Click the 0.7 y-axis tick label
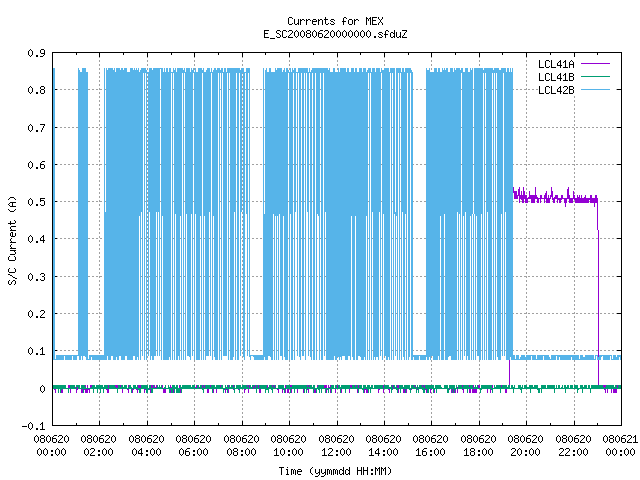This screenshot has height=480, width=640. point(36,128)
